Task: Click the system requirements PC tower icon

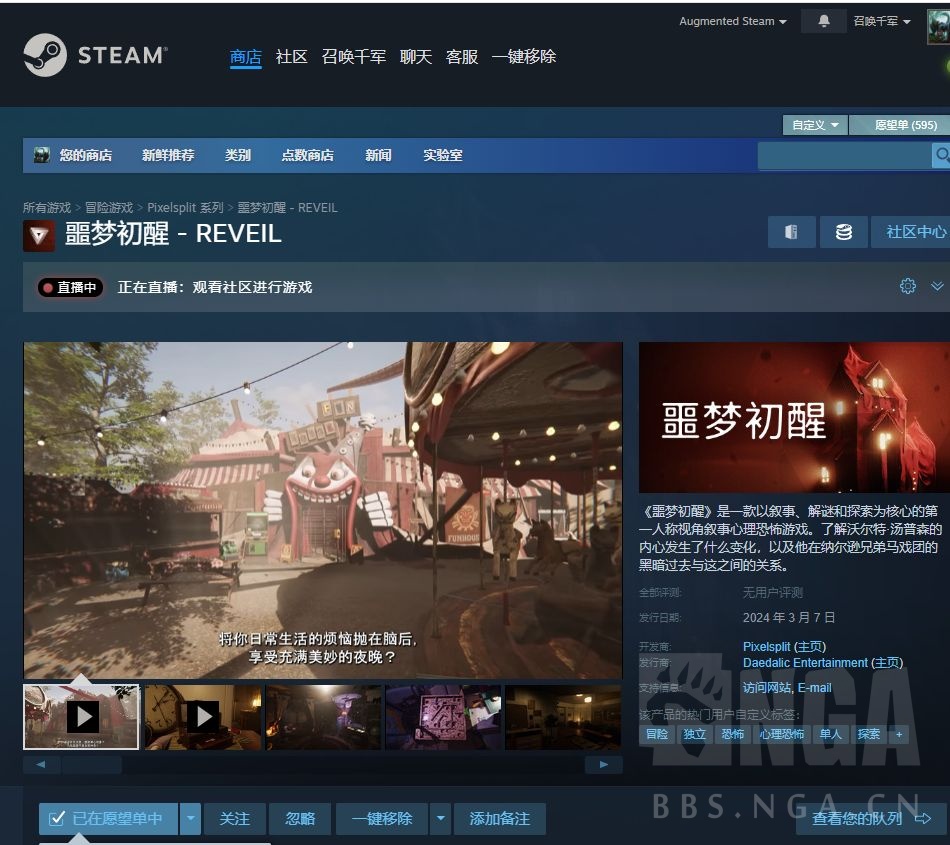Action: [x=791, y=231]
